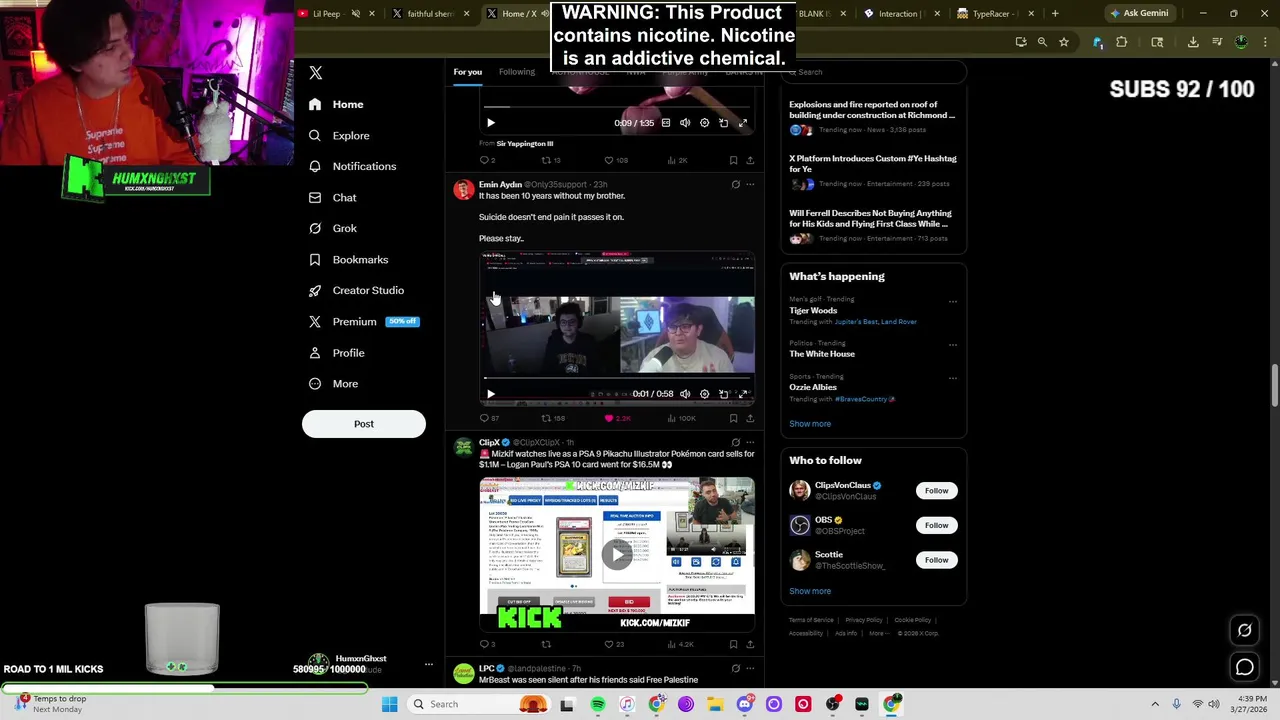
Task: Enter fullscreen on the Emin Aydın video
Action: [x=742, y=394]
